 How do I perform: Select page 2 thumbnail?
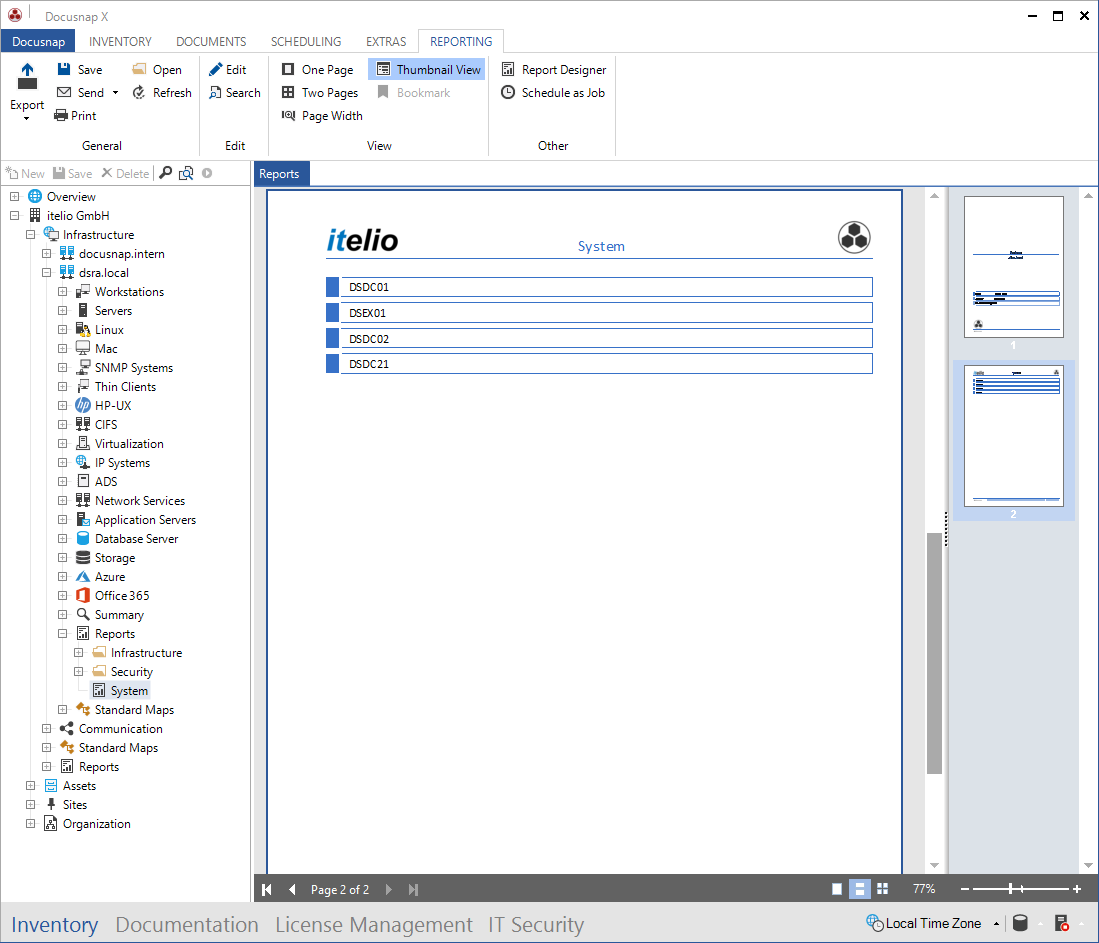1013,435
